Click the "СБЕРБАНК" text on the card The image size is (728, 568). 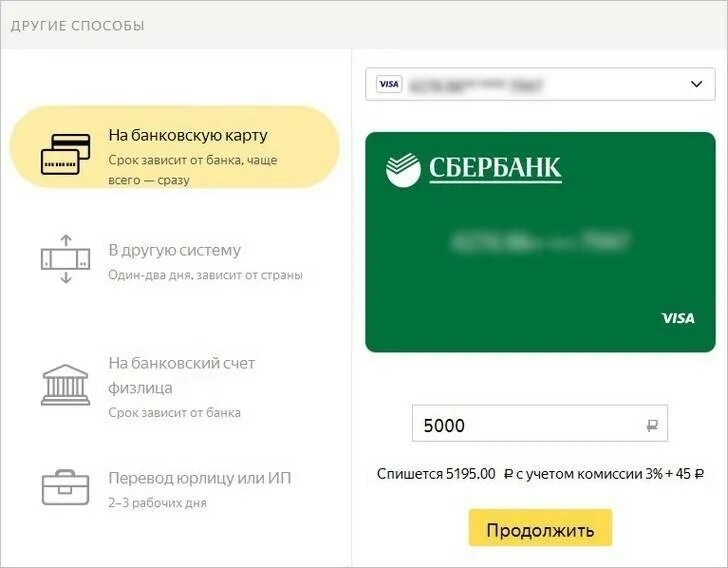(x=495, y=168)
